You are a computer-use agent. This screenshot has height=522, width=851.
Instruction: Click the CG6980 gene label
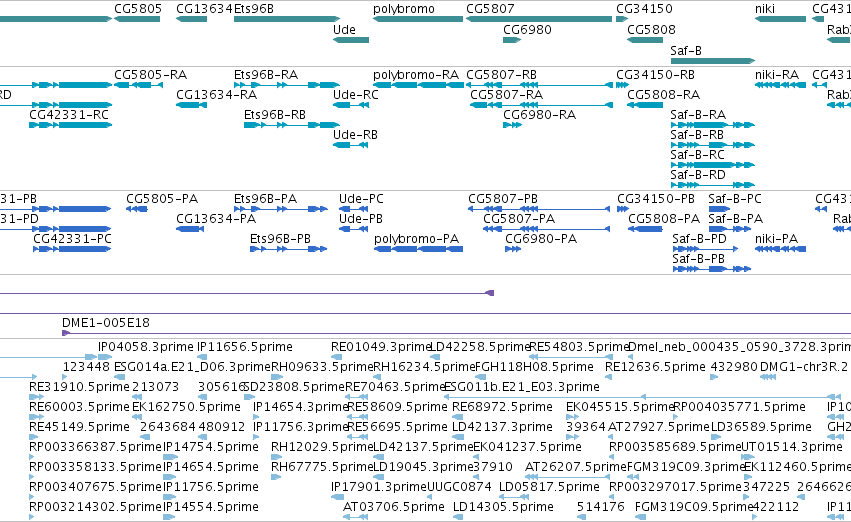[x=527, y=30]
